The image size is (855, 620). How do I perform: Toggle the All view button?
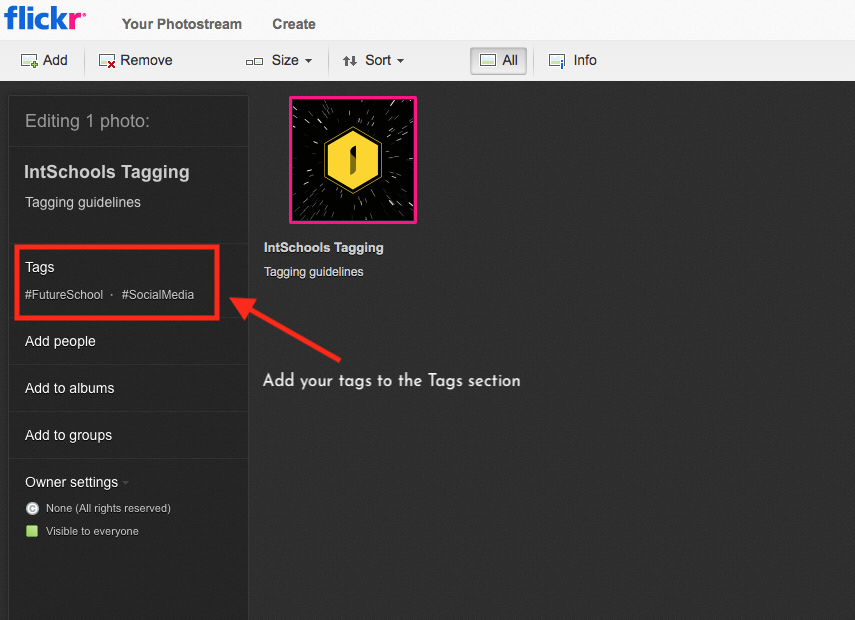tap(499, 61)
